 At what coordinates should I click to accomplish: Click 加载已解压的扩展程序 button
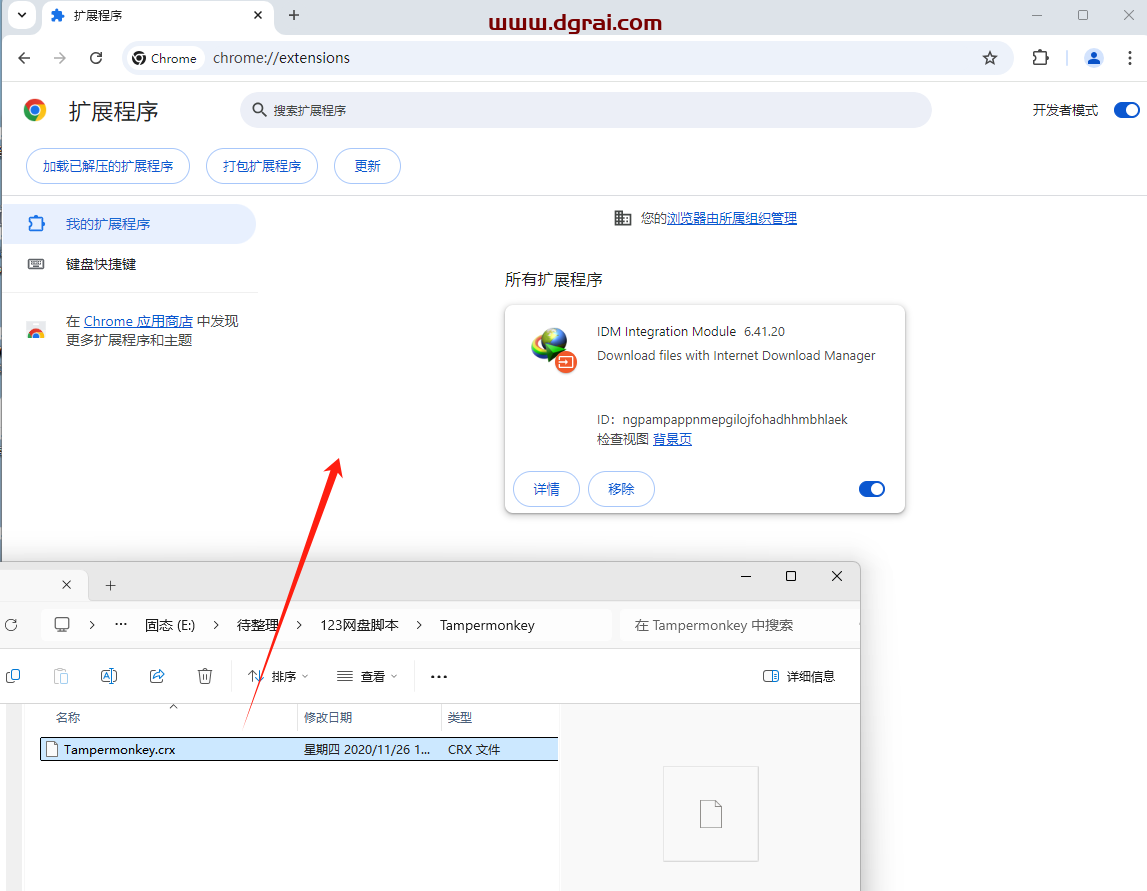108,166
